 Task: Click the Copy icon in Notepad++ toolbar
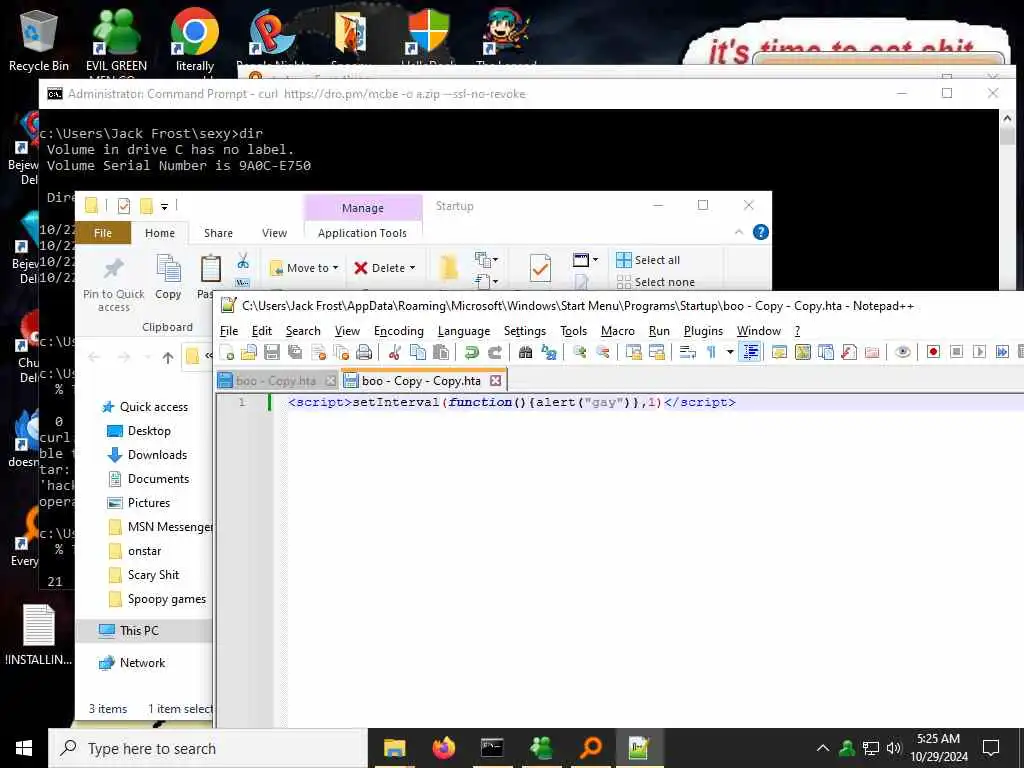pyautogui.click(x=417, y=353)
